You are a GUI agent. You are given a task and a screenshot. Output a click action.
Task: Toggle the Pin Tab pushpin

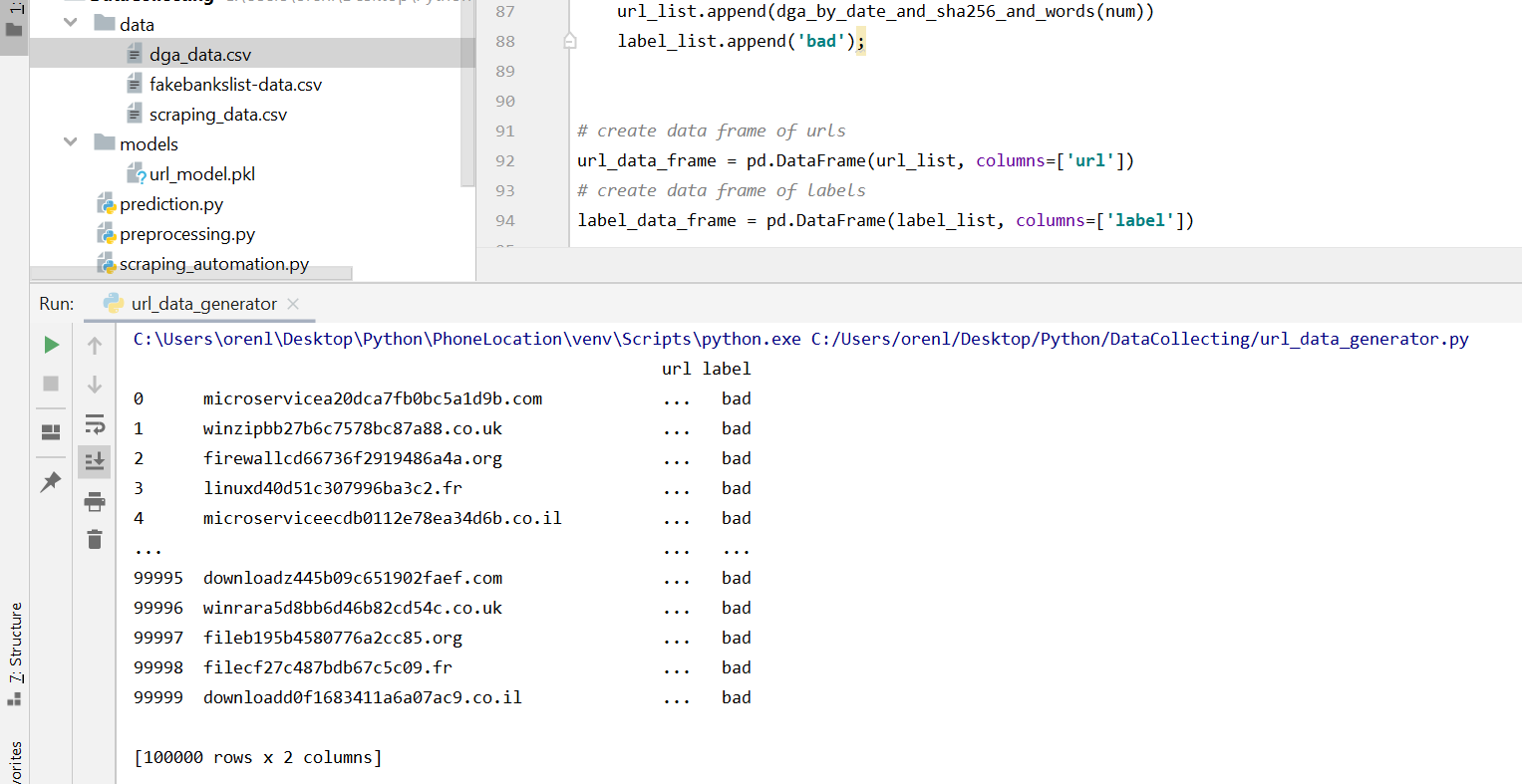51,482
